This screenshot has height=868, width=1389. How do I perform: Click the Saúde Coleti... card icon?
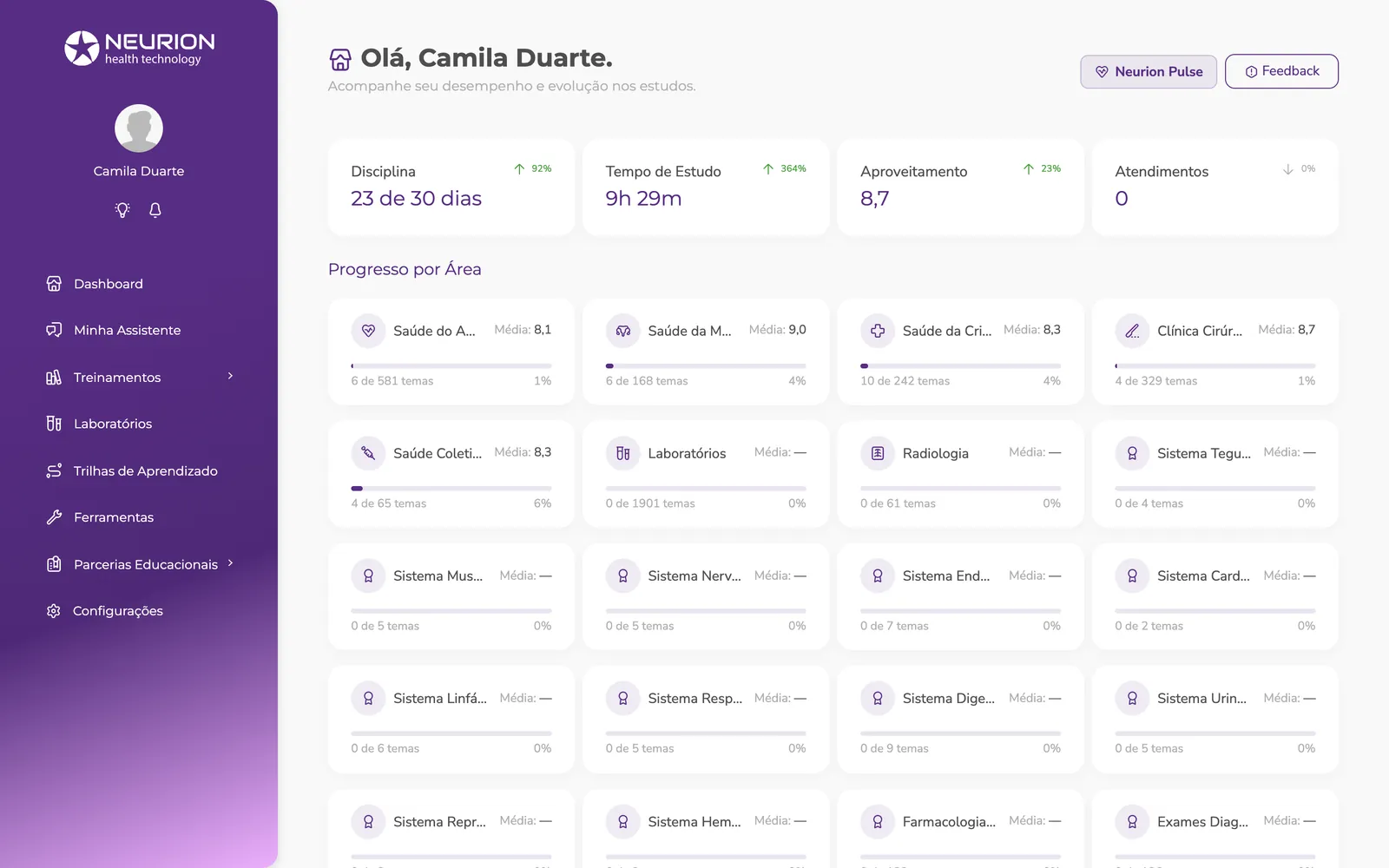368,453
